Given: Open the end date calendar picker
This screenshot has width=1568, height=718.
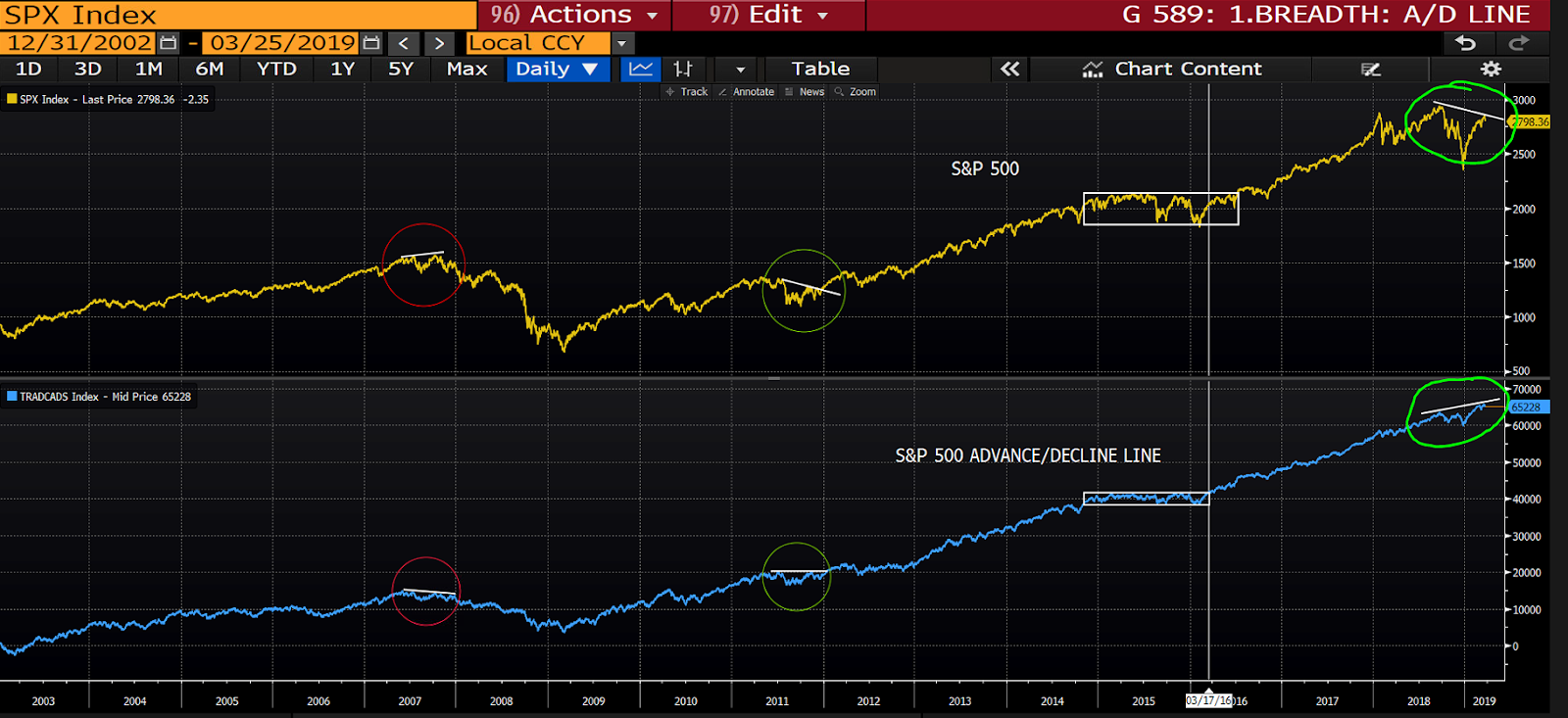Looking at the screenshot, I should [371, 43].
